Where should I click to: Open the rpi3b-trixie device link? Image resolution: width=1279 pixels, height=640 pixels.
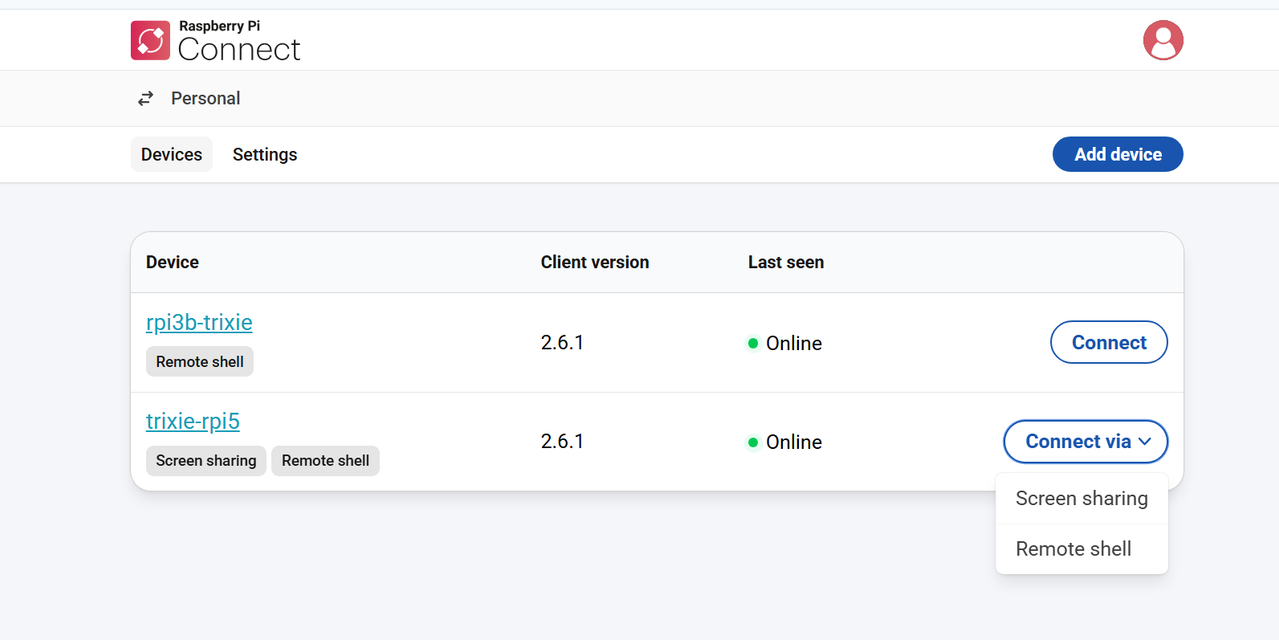[x=199, y=322]
